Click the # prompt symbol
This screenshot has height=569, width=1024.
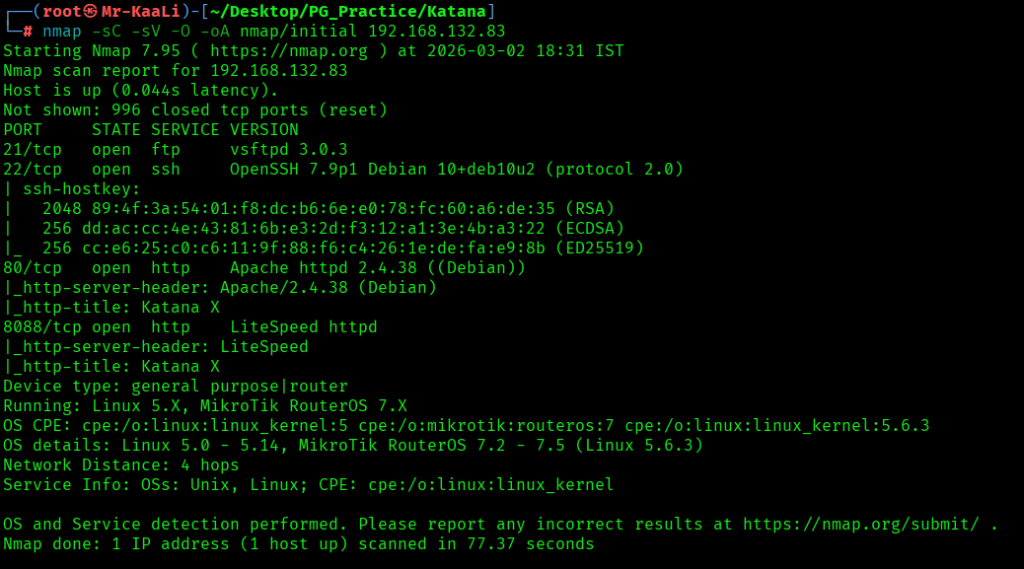(x=27, y=30)
